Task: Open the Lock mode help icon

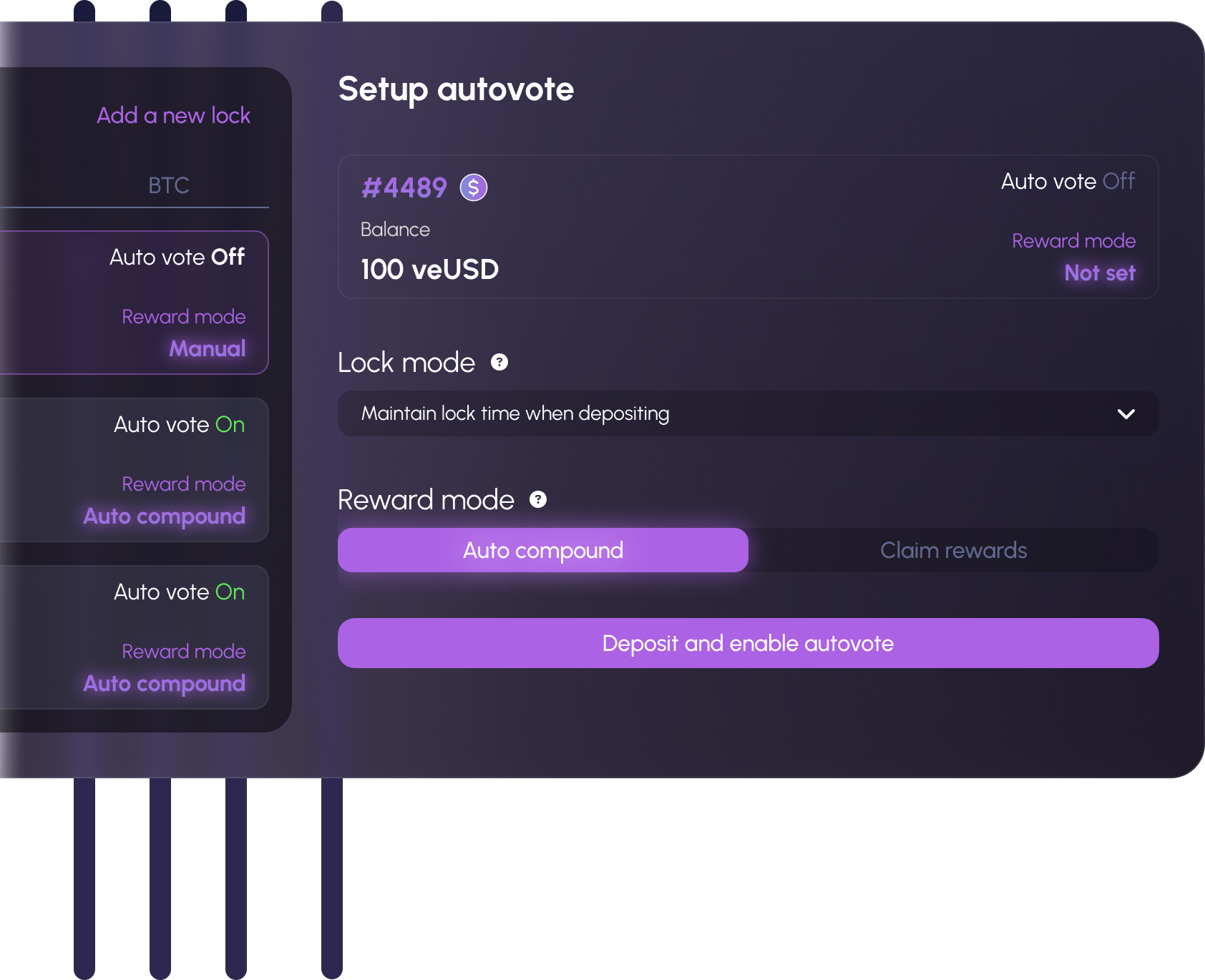Action: [x=499, y=362]
